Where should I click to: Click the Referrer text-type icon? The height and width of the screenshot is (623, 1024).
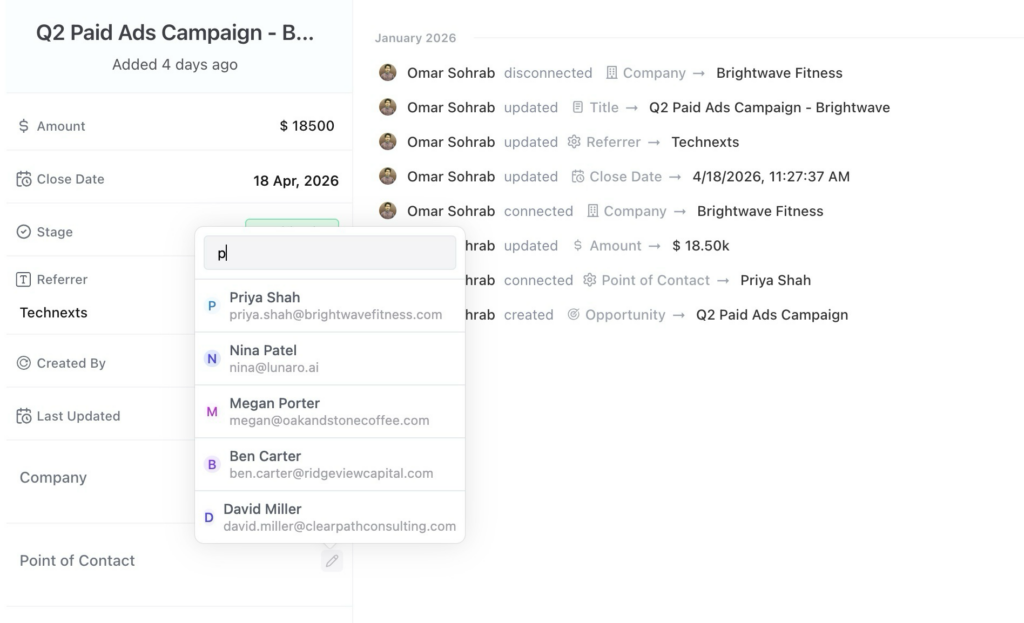24,280
